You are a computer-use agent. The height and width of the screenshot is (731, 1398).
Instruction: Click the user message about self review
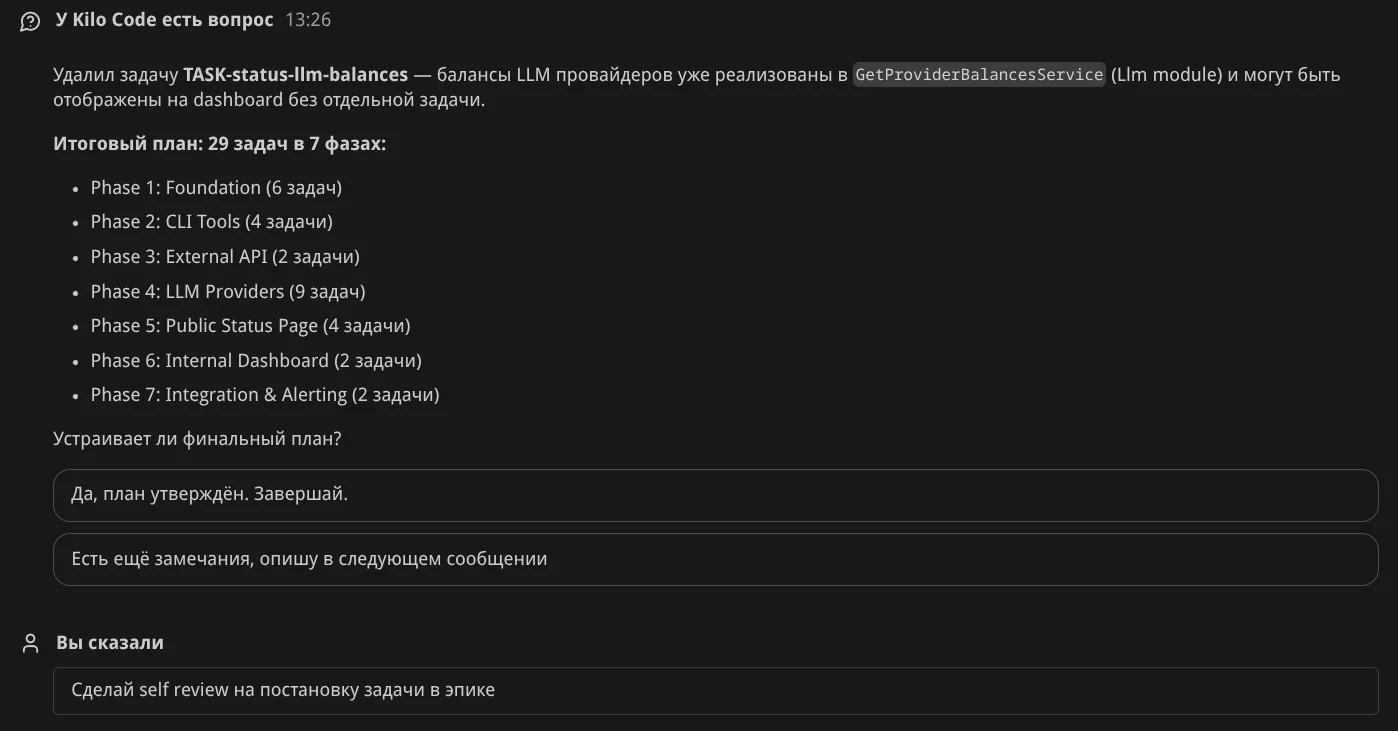715,690
